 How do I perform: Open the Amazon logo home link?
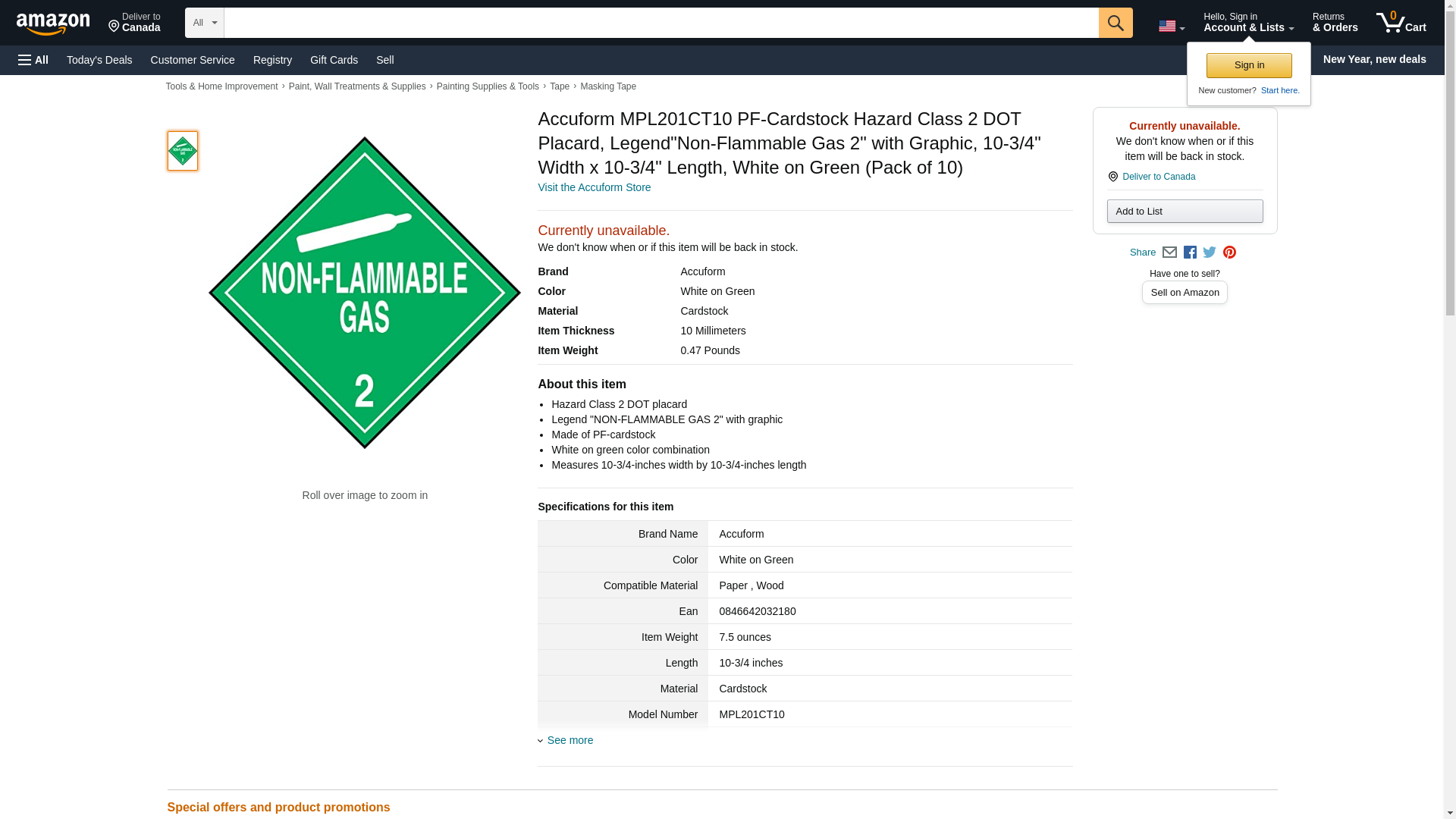[53, 24]
